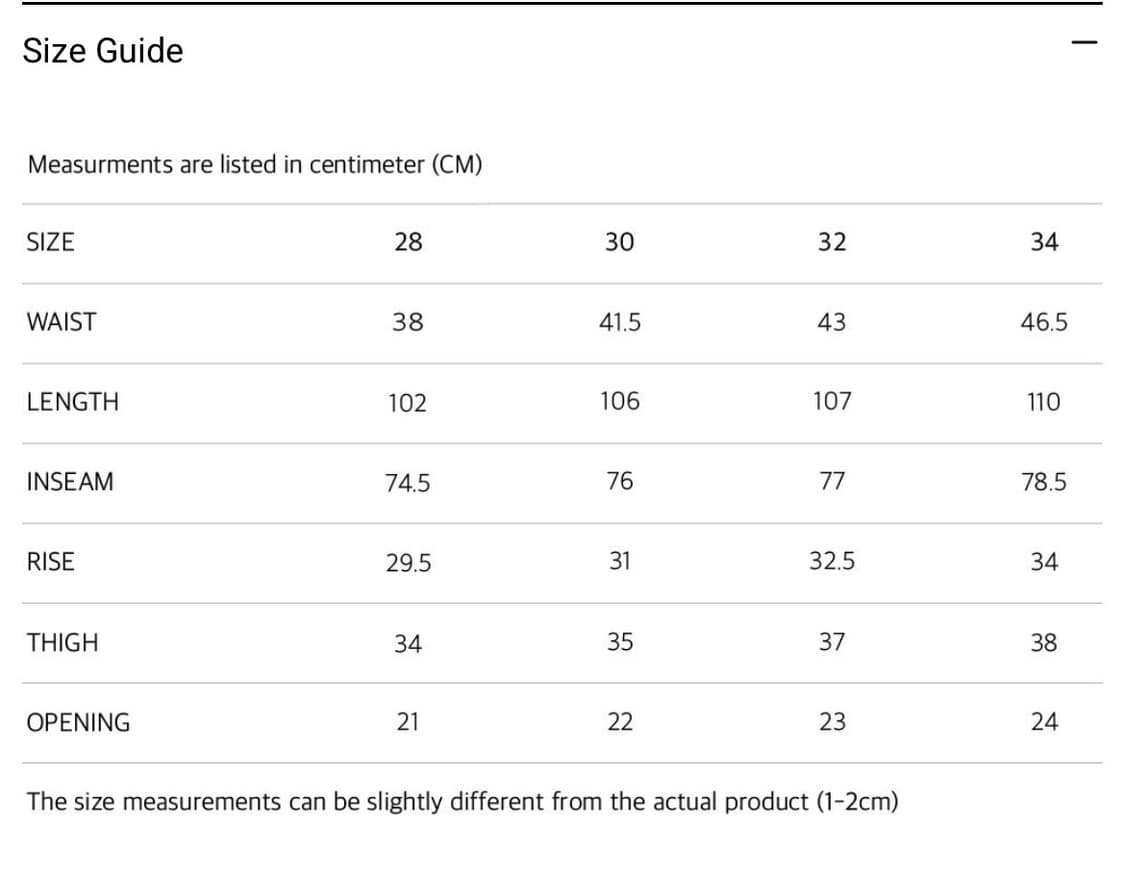Select the size 30 column header
Viewport: 1125px width, 874px height.
619,242
